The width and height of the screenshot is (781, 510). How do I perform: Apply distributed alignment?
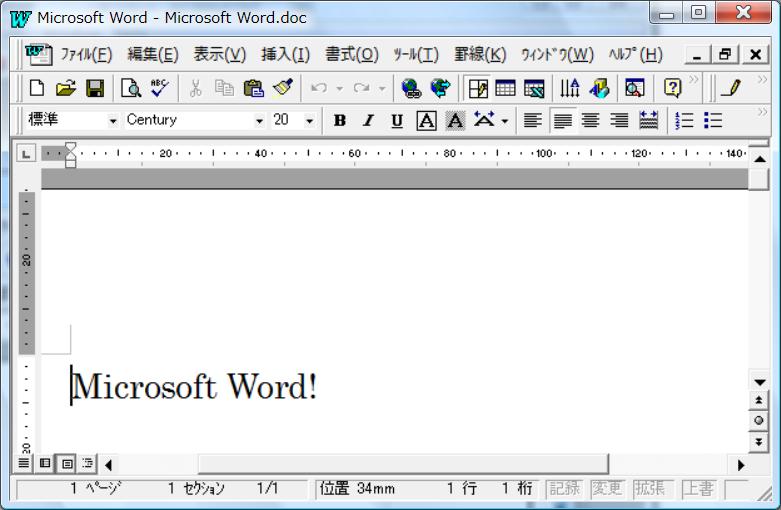point(649,121)
